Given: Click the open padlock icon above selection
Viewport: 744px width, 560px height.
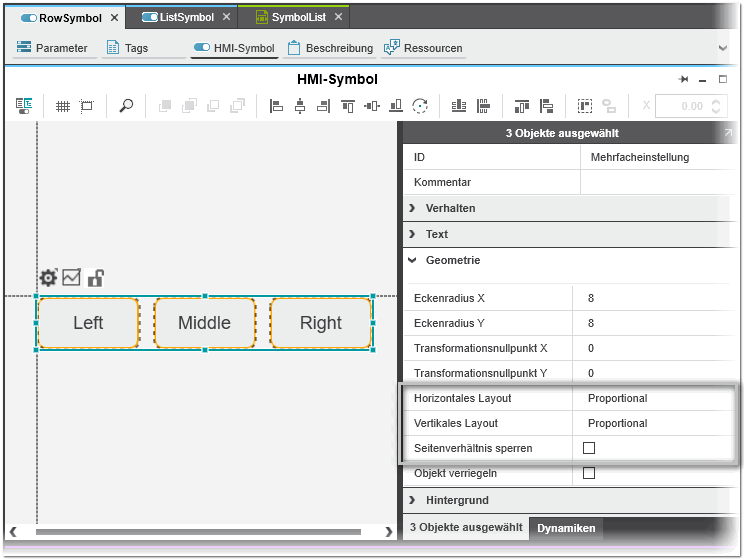Looking at the screenshot, I should coord(96,278).
